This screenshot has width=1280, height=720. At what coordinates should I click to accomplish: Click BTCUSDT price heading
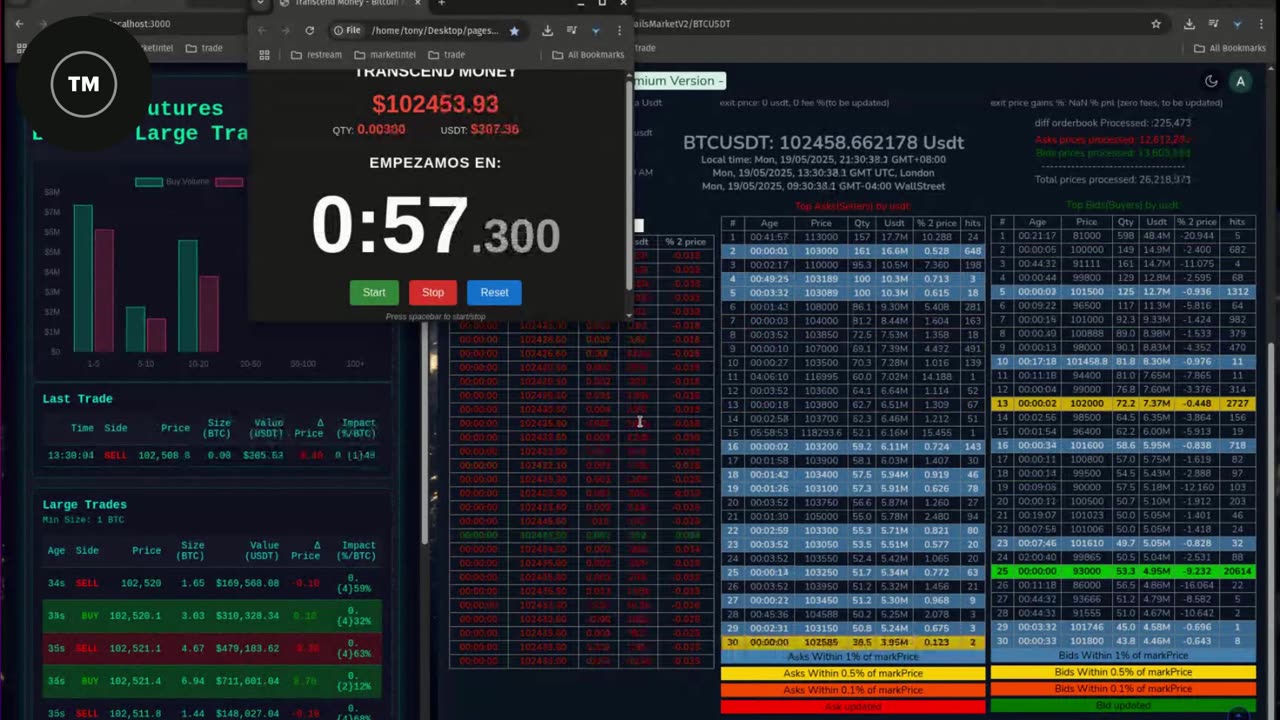823,142
